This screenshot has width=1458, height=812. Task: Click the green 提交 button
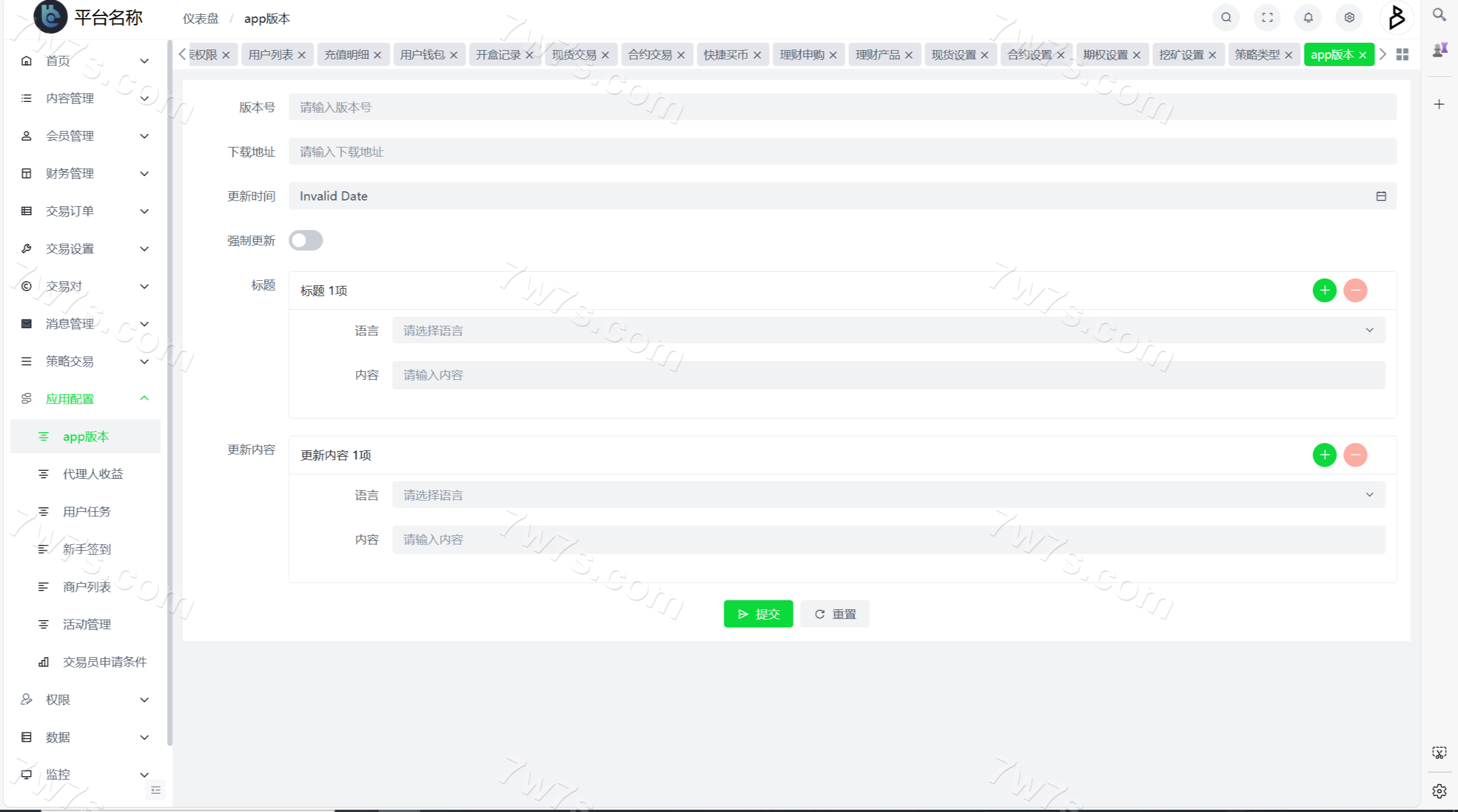click(x=757, y=614)
